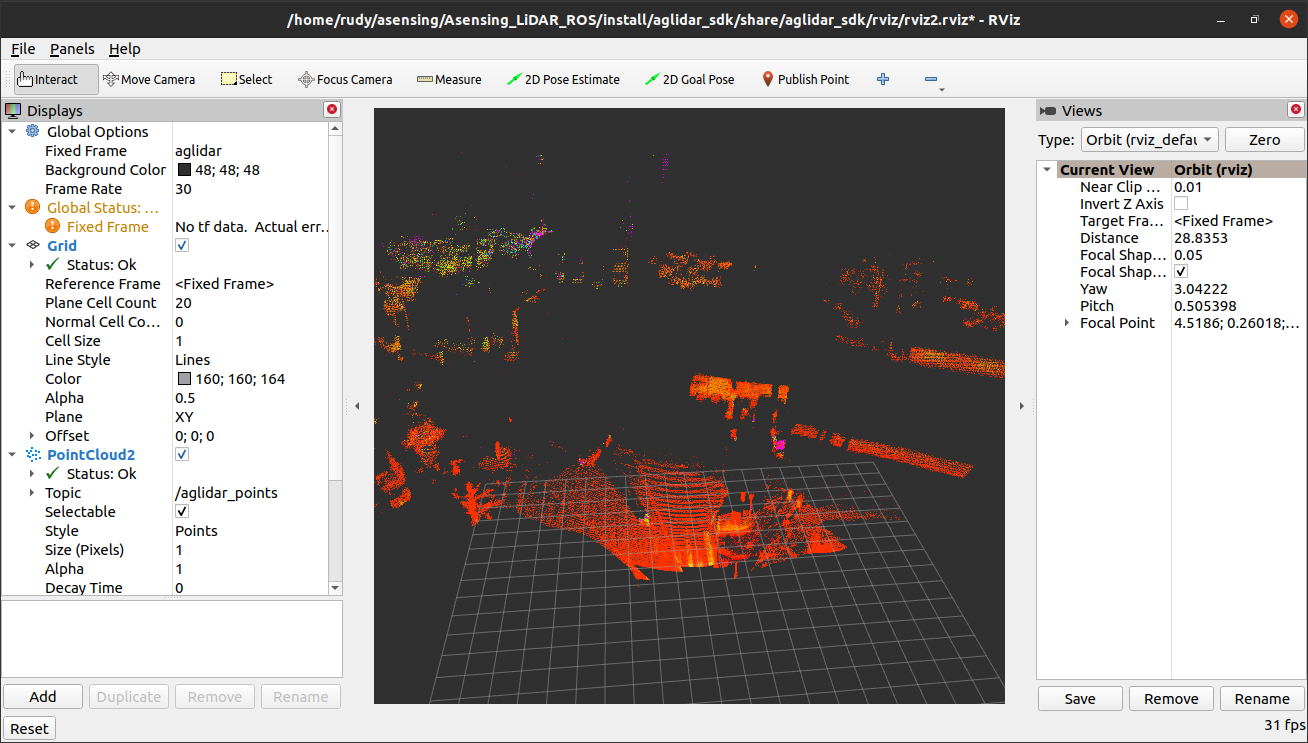Activate the Measure tool
1308x743 pixels.
click(x=448, y=79)
